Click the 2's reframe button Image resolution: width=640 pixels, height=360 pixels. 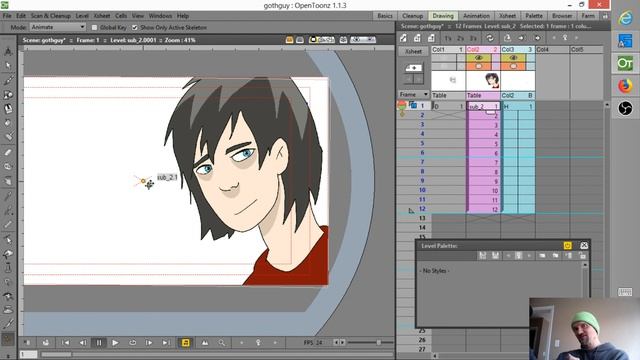point(461,38)
